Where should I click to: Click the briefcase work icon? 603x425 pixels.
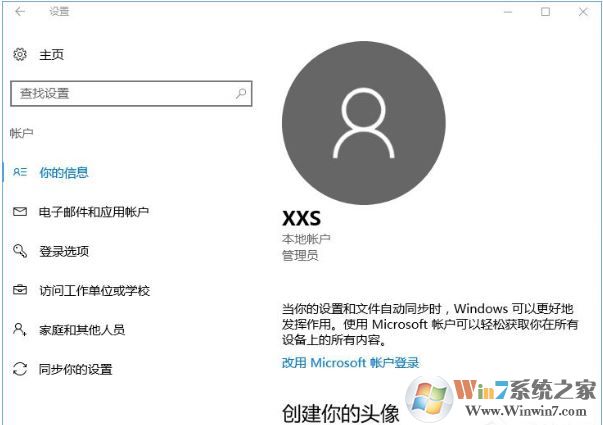pos(20,290)
